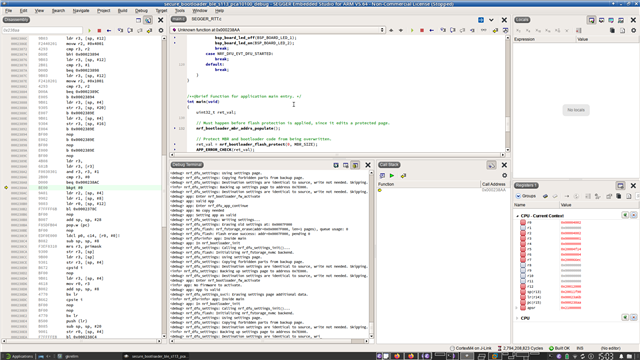
Task: Open the Navigate menu
Action: 81,11
